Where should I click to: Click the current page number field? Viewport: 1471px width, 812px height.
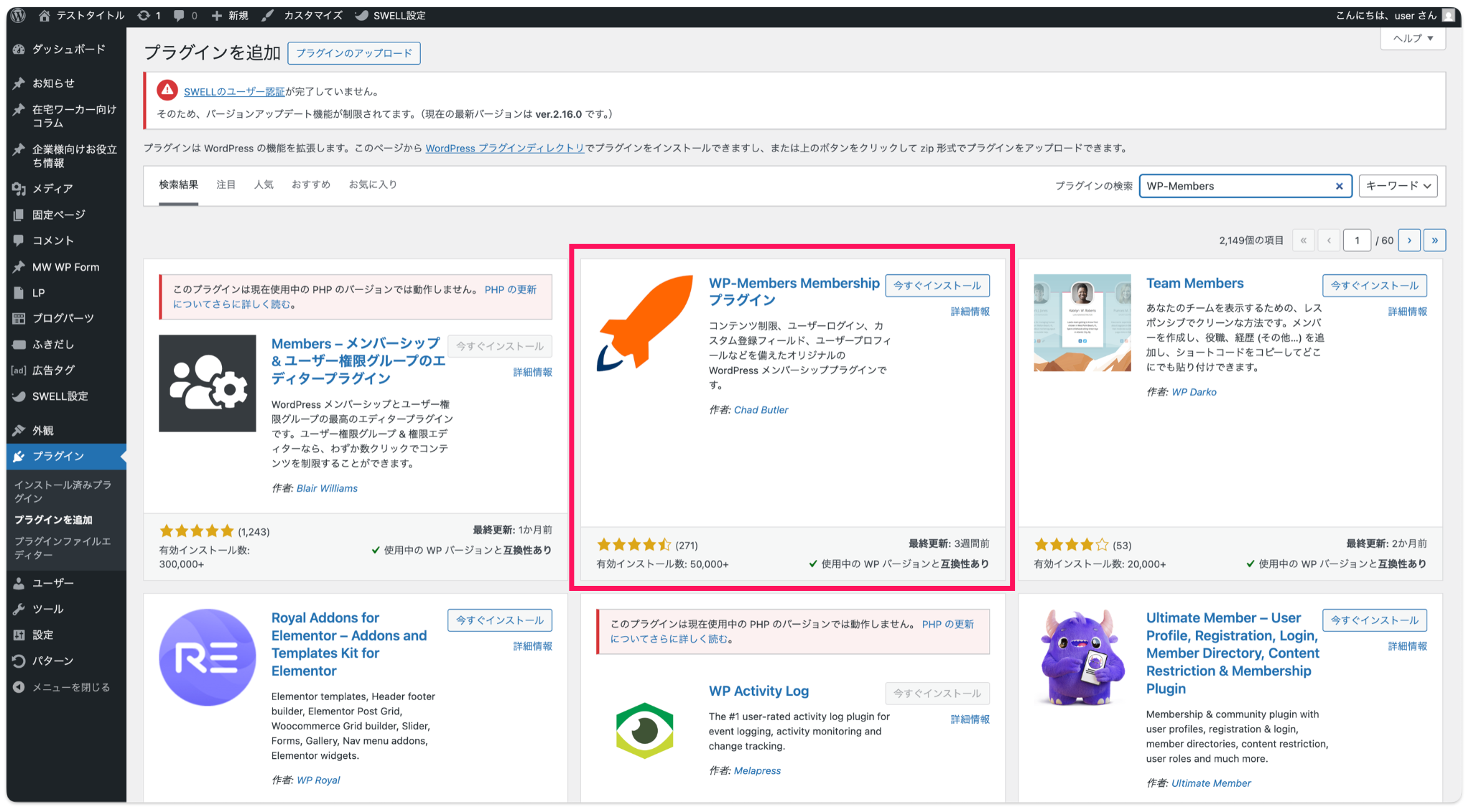pos(1358,241)
